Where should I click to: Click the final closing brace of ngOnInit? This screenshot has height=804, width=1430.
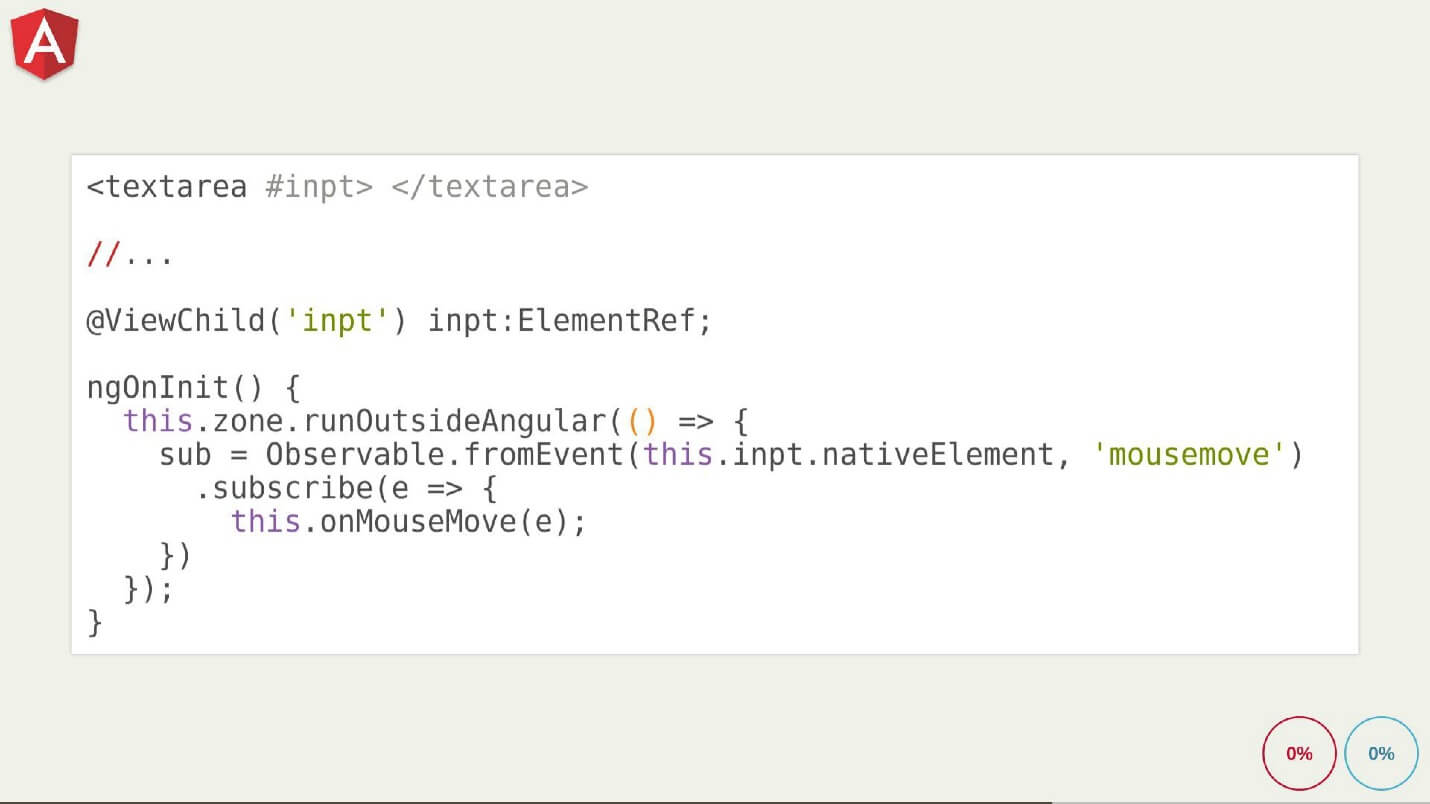tap(95, 623)
